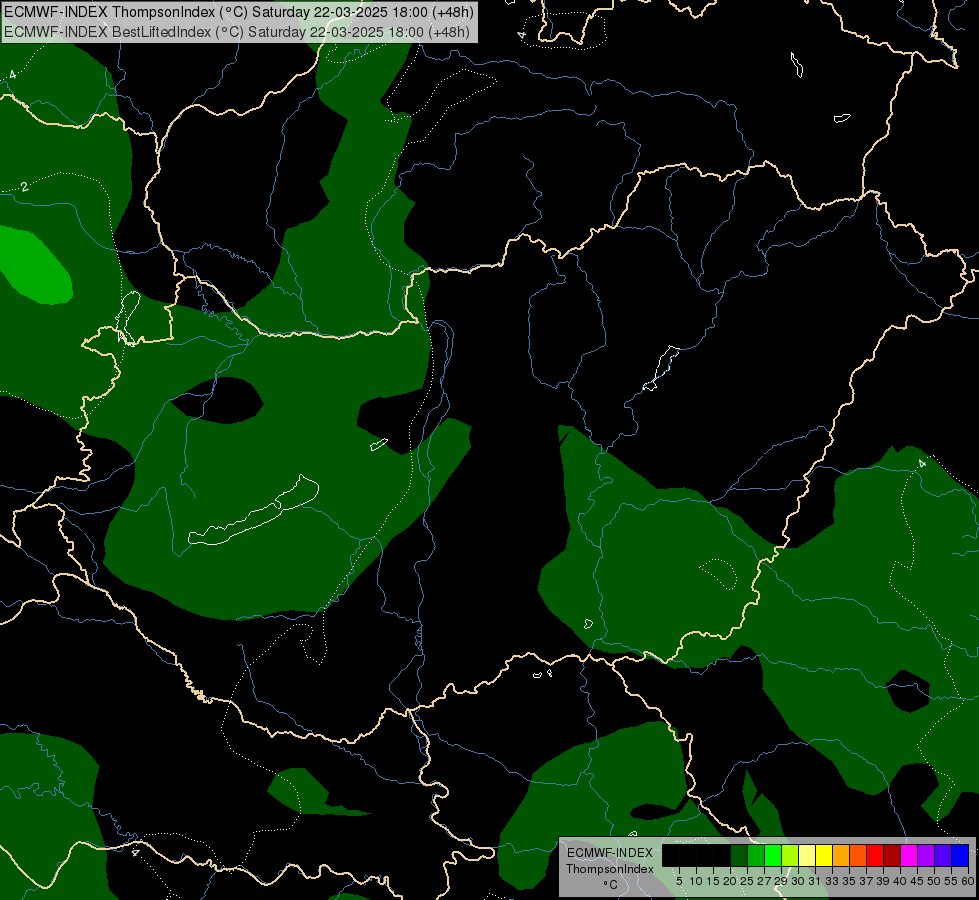Click the legend tick value 45

tap(917, 881)
